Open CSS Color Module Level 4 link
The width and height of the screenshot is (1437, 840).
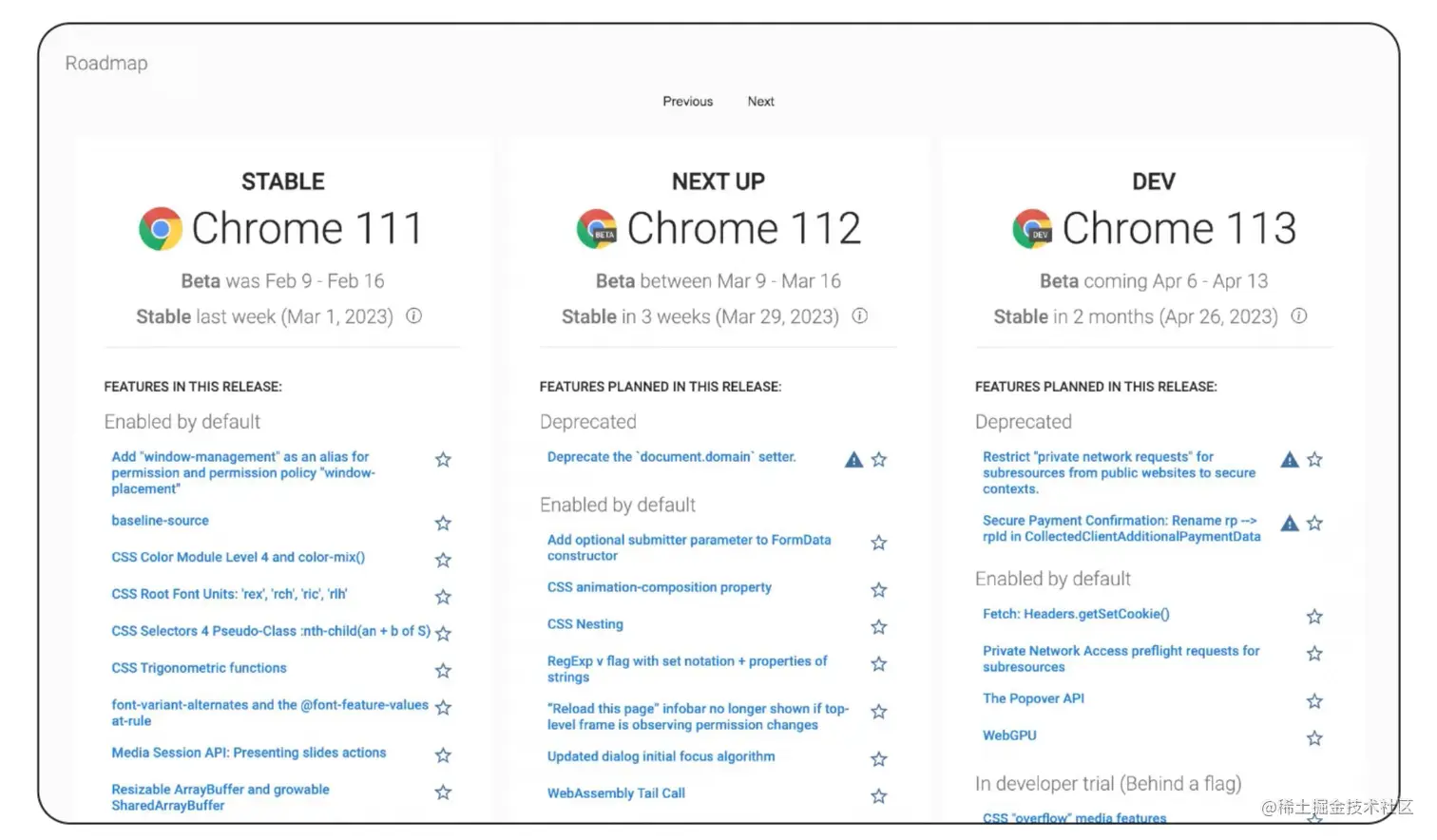click(238, 558)
